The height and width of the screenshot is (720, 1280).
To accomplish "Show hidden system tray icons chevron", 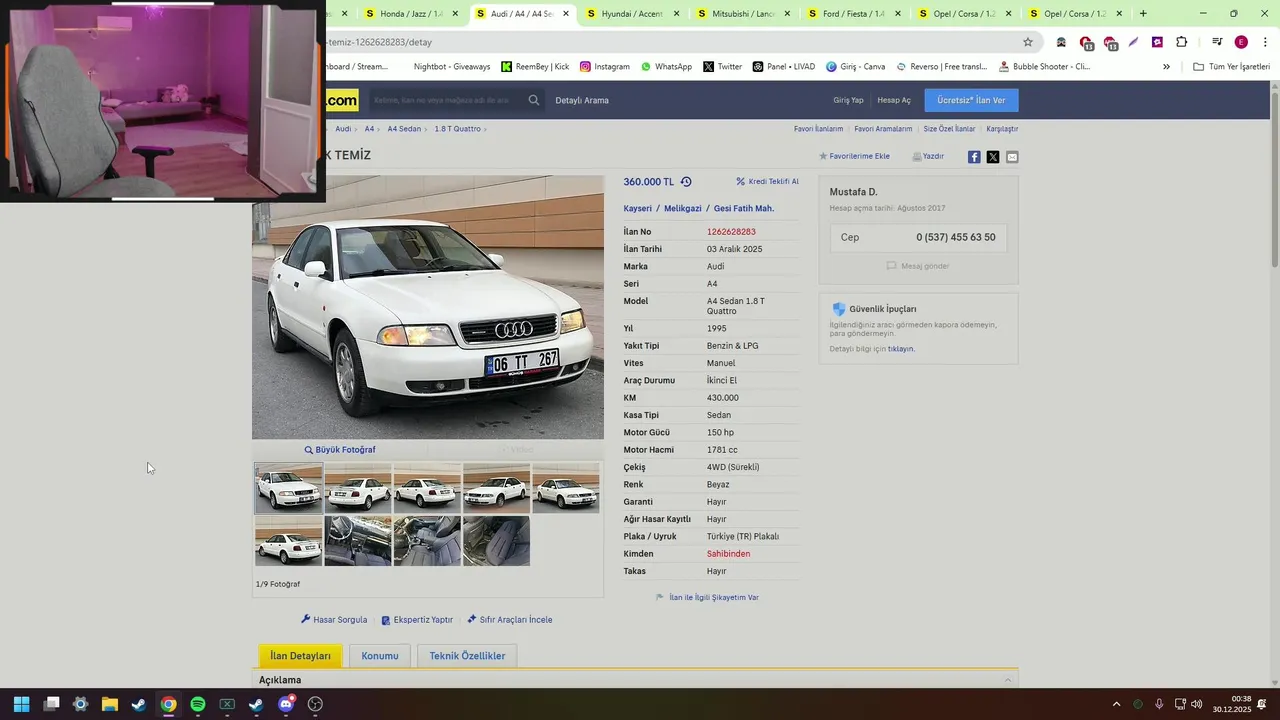I will click(x=1116, y=704).
